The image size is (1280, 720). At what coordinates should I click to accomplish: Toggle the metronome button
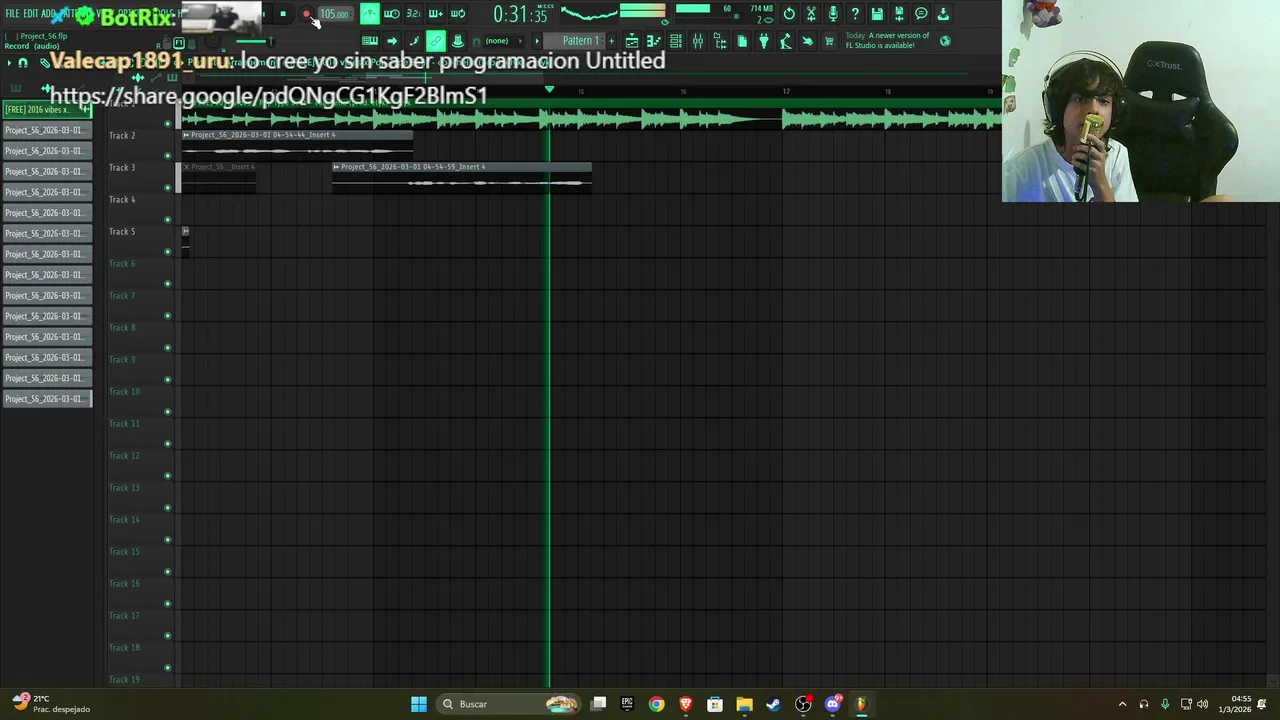[370, 14]
